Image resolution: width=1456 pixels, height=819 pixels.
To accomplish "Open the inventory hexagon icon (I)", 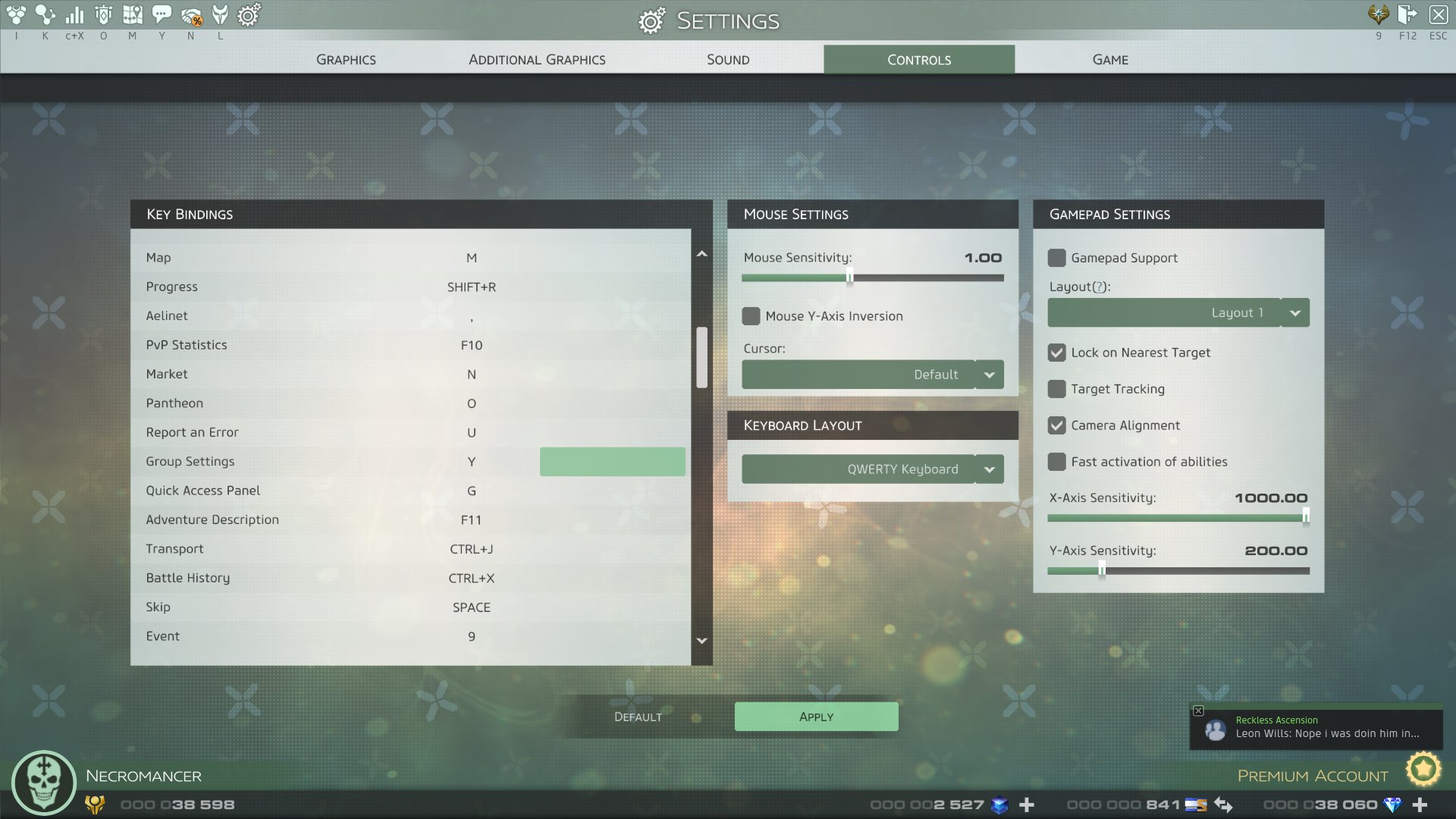I will (x=17, y=14).
